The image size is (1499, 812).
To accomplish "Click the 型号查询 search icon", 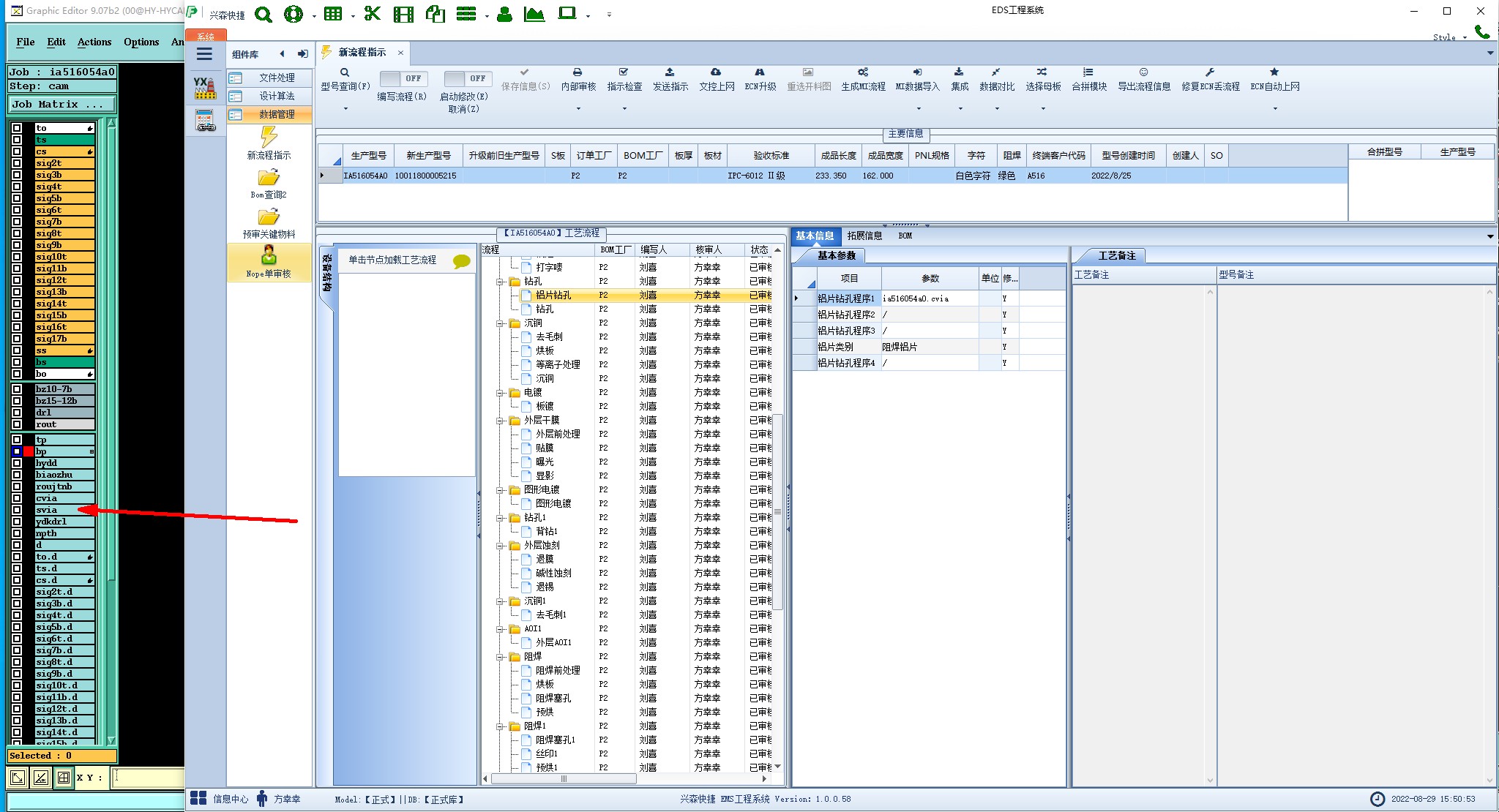I will click(345, 72).
